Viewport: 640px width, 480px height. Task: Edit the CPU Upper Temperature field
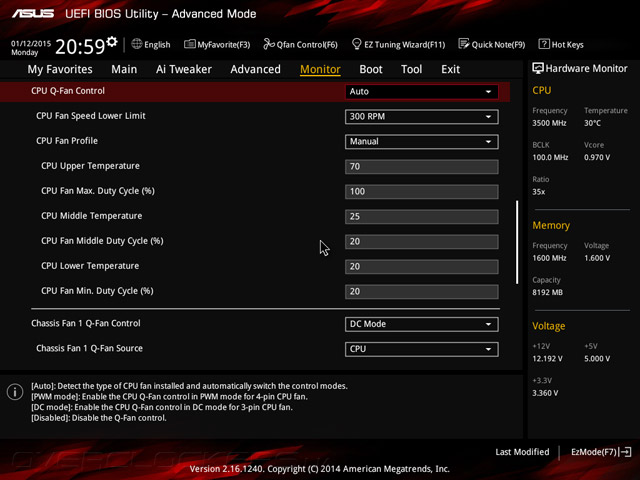point(422,167)
